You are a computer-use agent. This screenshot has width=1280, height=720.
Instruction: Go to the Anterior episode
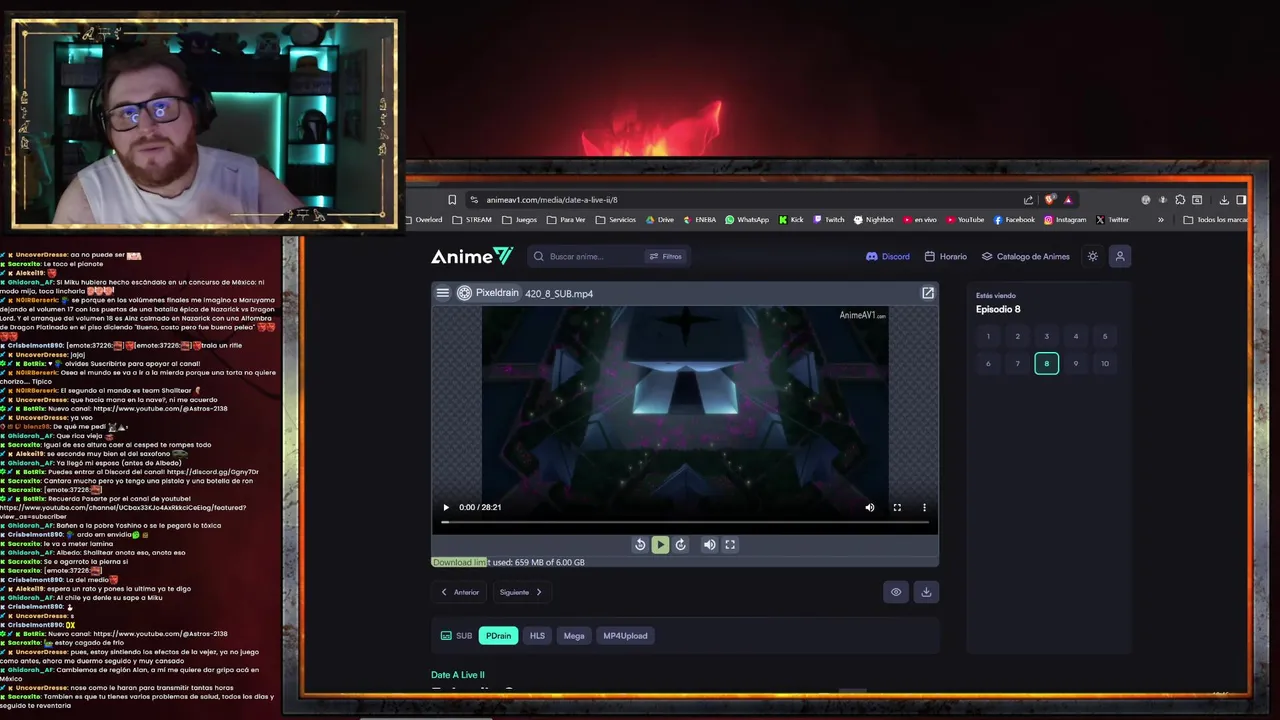460,592
